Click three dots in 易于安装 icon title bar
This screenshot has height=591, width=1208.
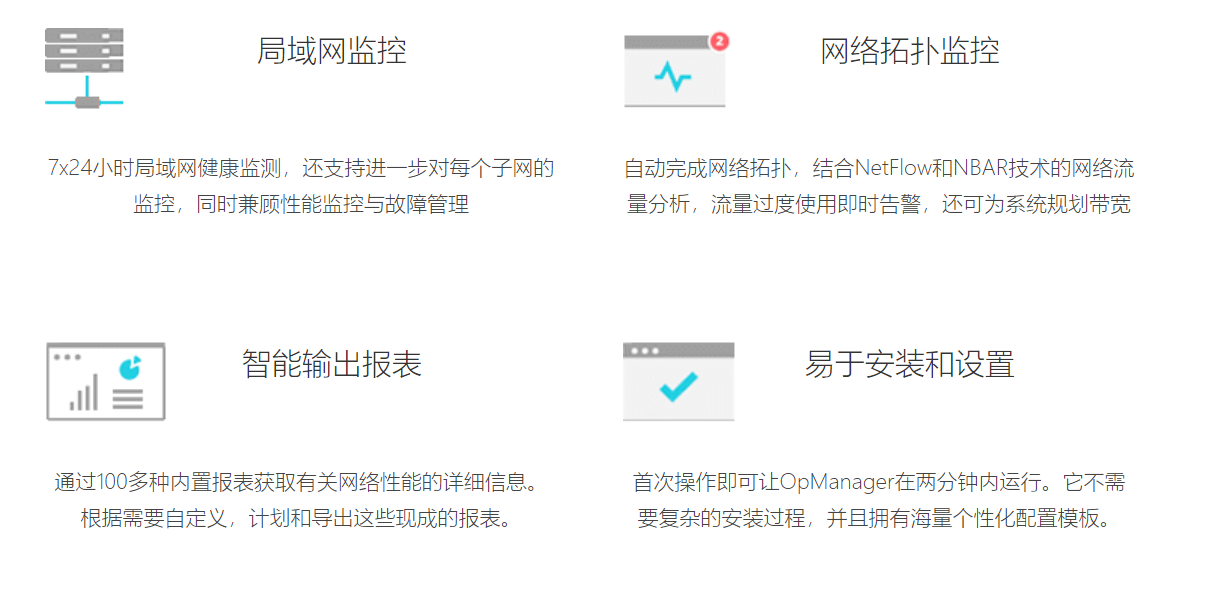tap(641, 351)
